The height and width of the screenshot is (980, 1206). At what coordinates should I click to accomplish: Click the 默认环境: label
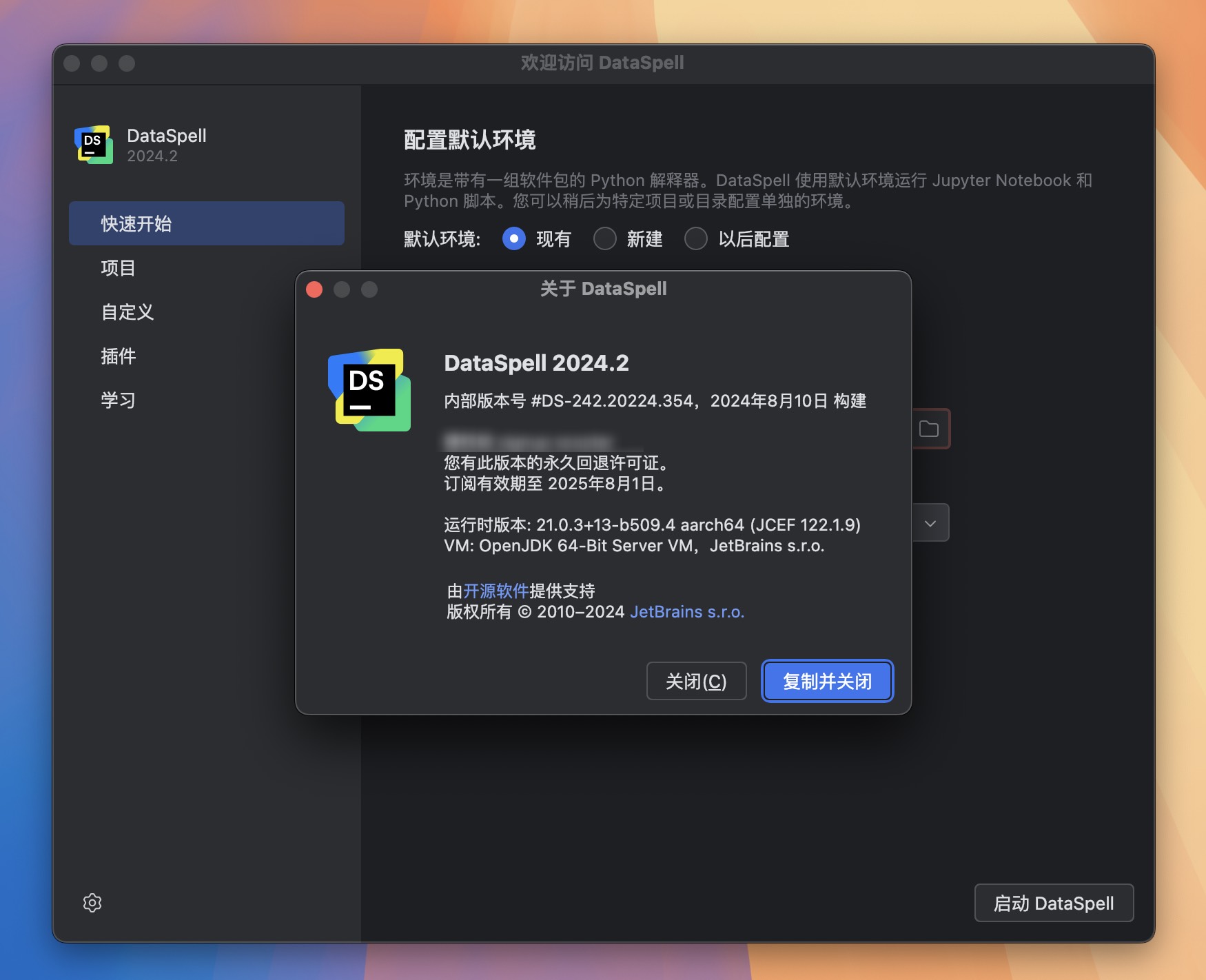tap(442, 239)
